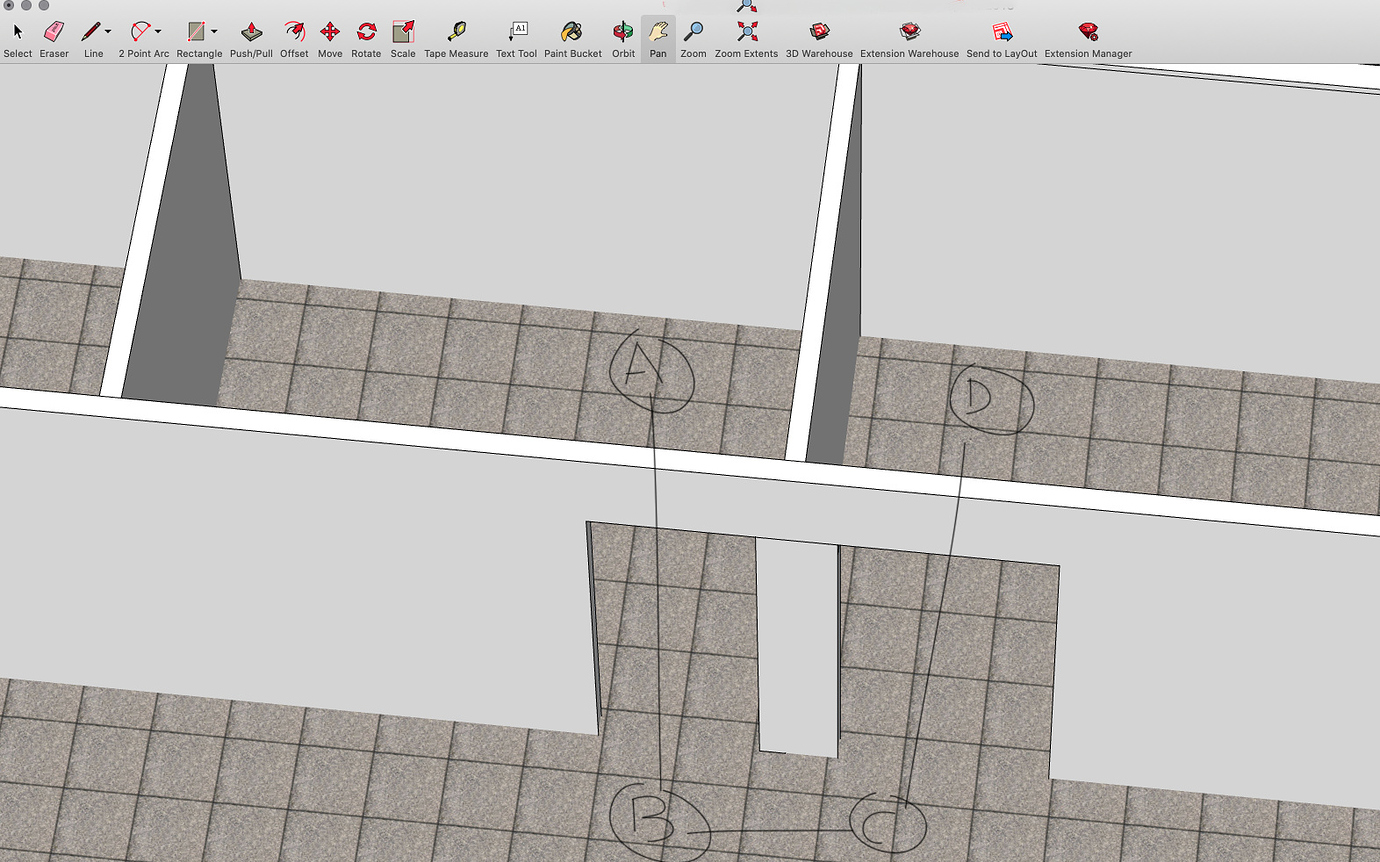This screenshot has height=862, width=1380.
Task: Activate the Scale tool
Action: (x=402, y=30)
